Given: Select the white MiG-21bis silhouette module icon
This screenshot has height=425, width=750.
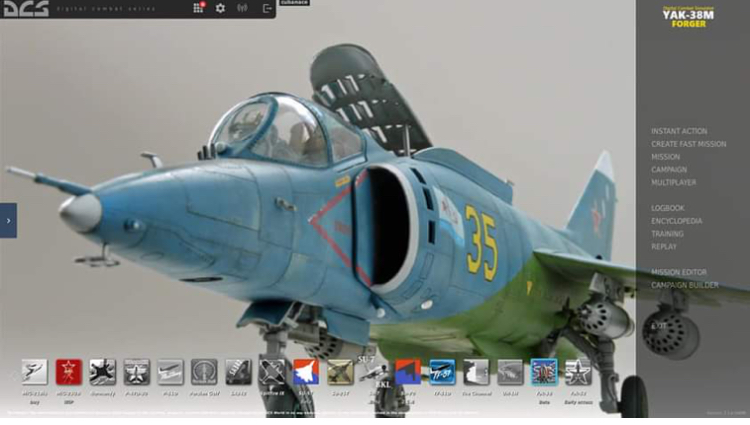Looking at the screenshot, I should [34, 372].
